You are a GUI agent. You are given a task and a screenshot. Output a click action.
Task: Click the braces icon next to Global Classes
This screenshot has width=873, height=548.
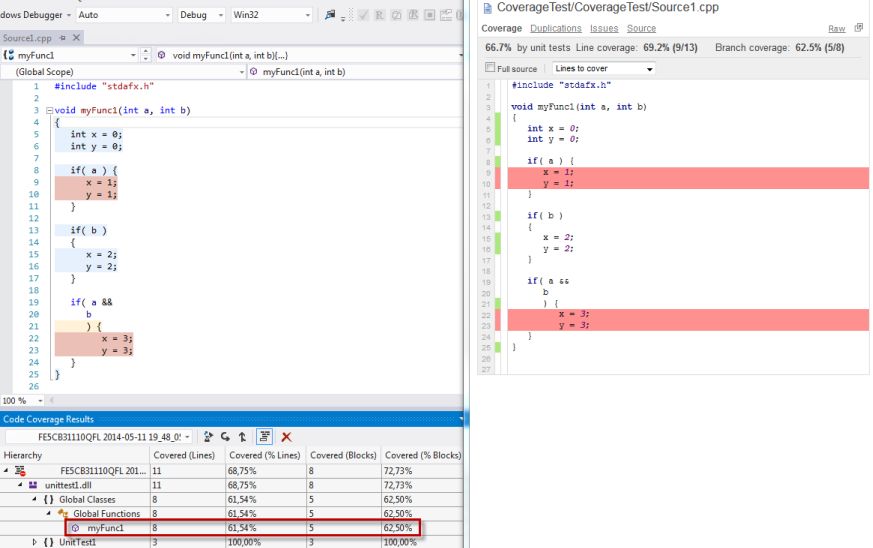[48, 500]
